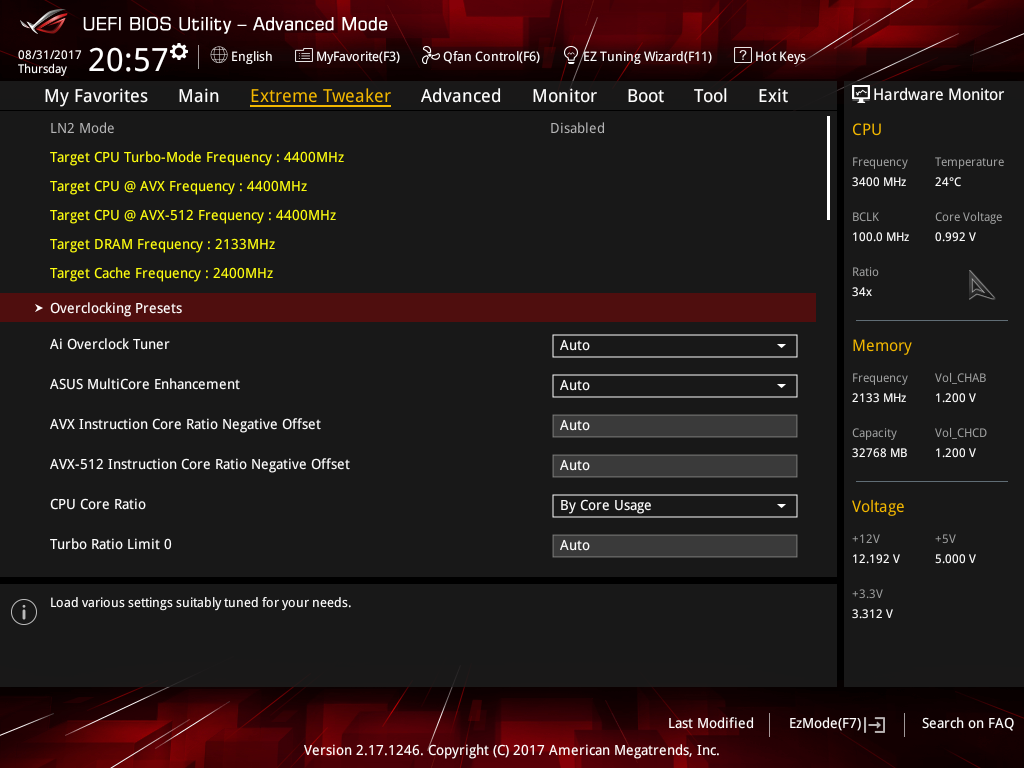The height and width of the screenshot is (768, 1024).
Task: Click the Hot Keys question mark icon
Action: click(x=742, y=56)
